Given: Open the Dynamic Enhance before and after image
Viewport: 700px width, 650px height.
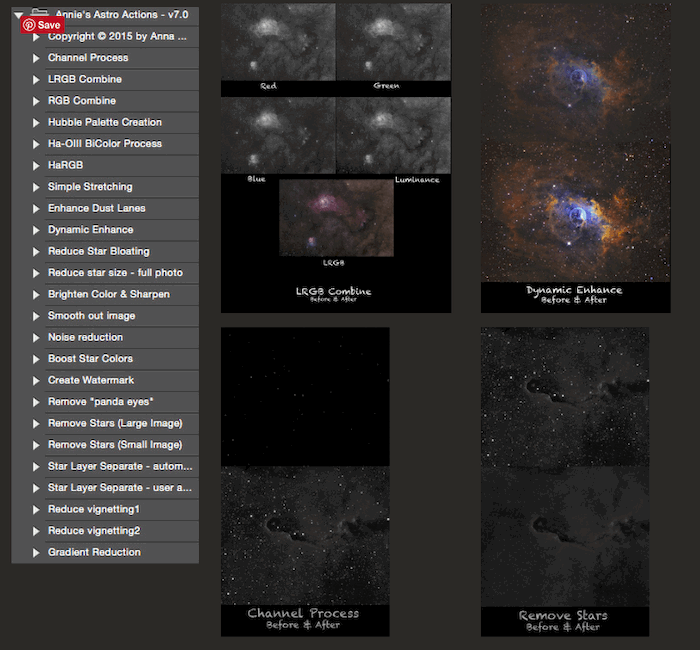Looking at the screenshot, I should pyautogui.click(x=575, y=155).
